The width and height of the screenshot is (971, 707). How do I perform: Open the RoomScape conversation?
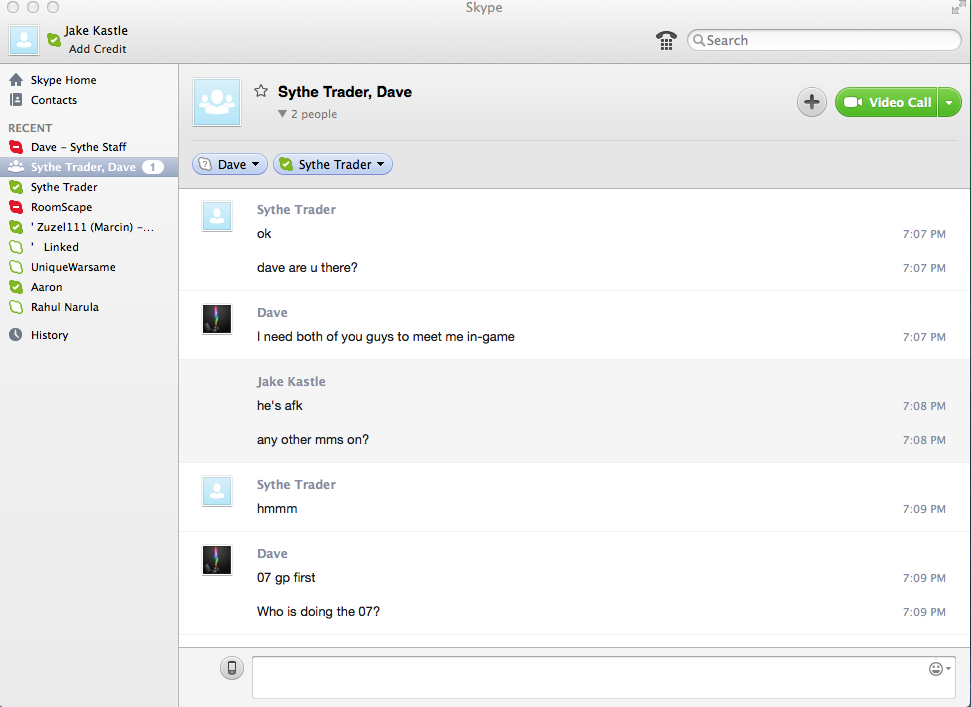point(61,207)
